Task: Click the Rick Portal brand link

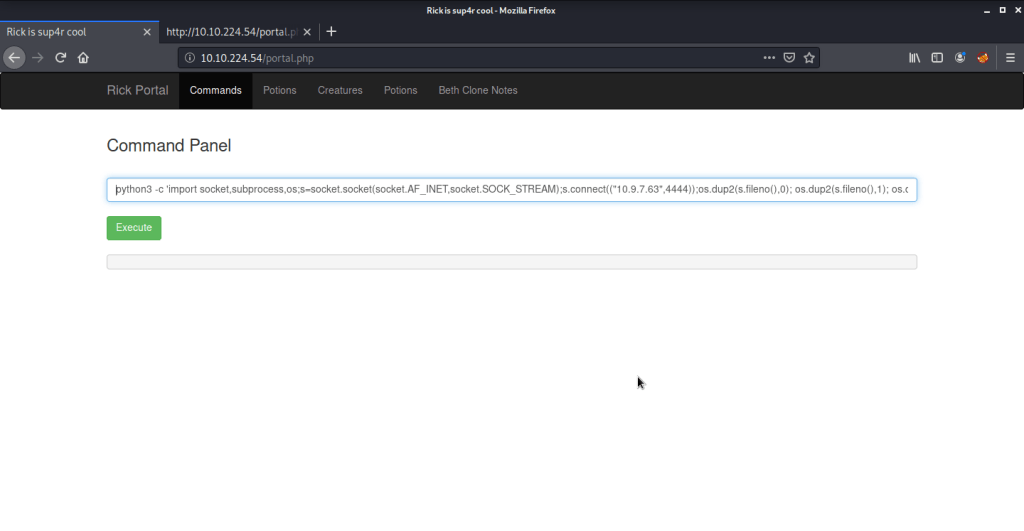Action: (138, 90)
